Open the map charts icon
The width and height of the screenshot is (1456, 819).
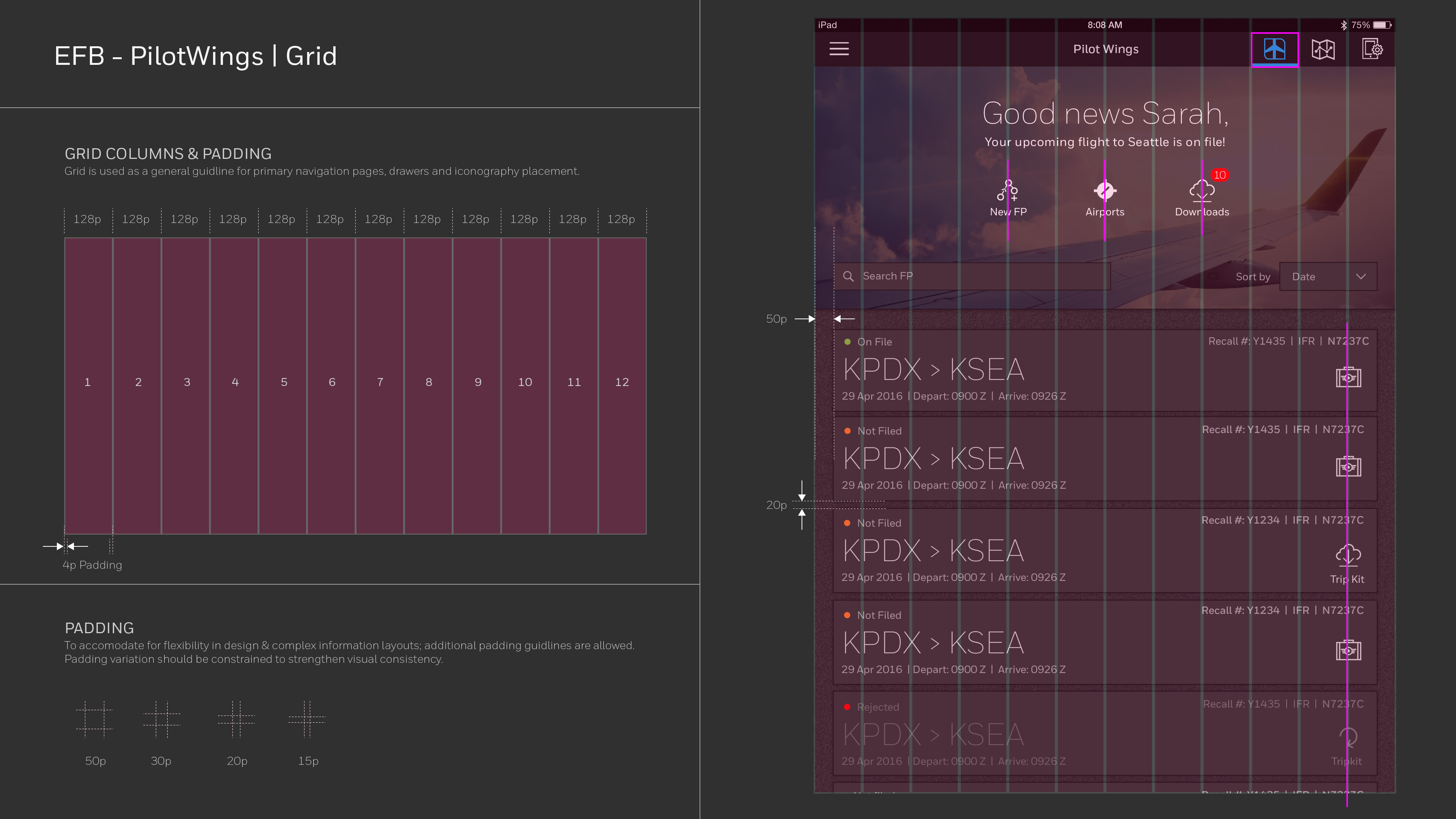pos(1323,49)
